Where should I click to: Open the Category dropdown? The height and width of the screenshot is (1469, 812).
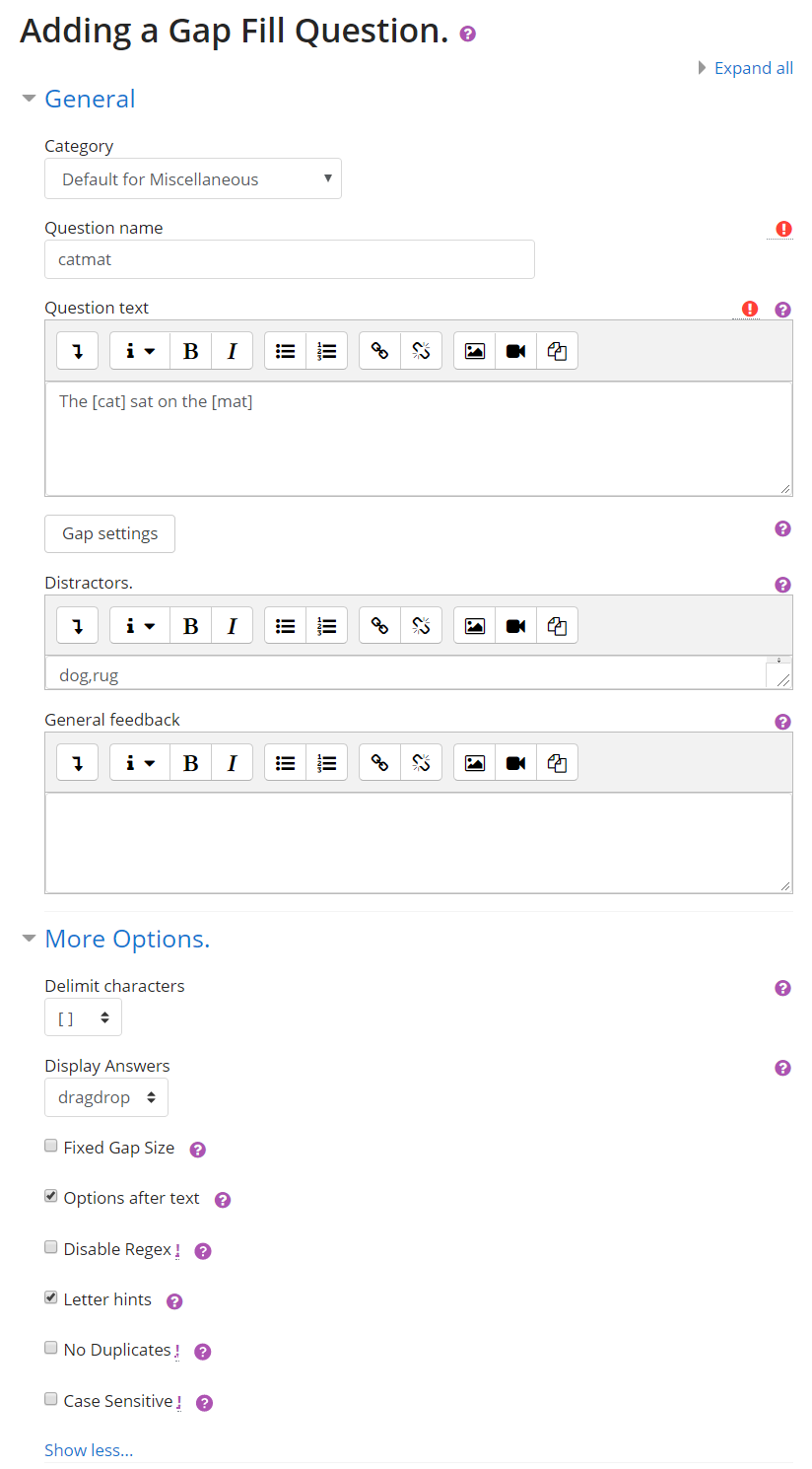pos(193,179)
